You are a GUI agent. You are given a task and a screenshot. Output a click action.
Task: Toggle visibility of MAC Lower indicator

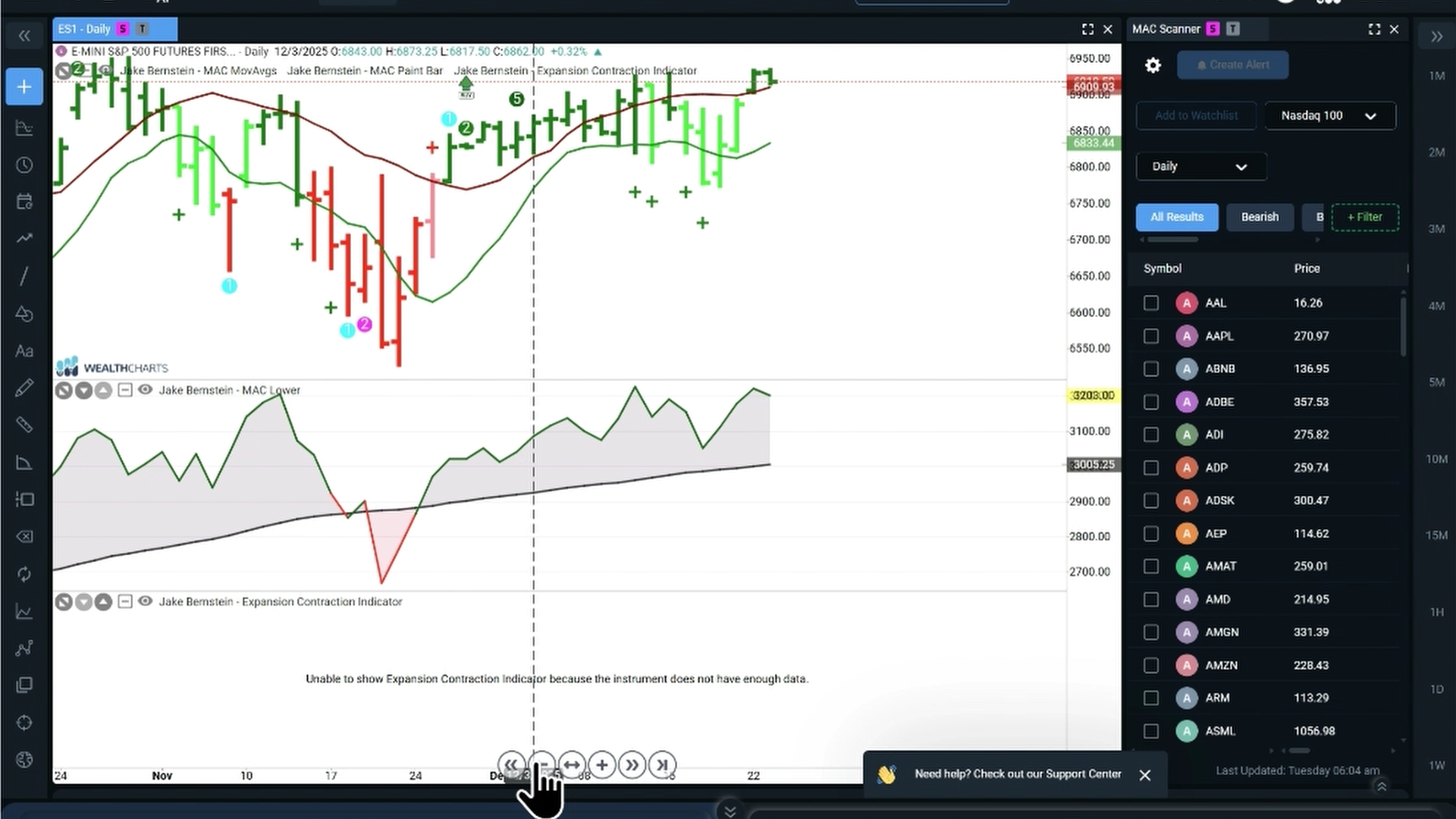point(145,390)
